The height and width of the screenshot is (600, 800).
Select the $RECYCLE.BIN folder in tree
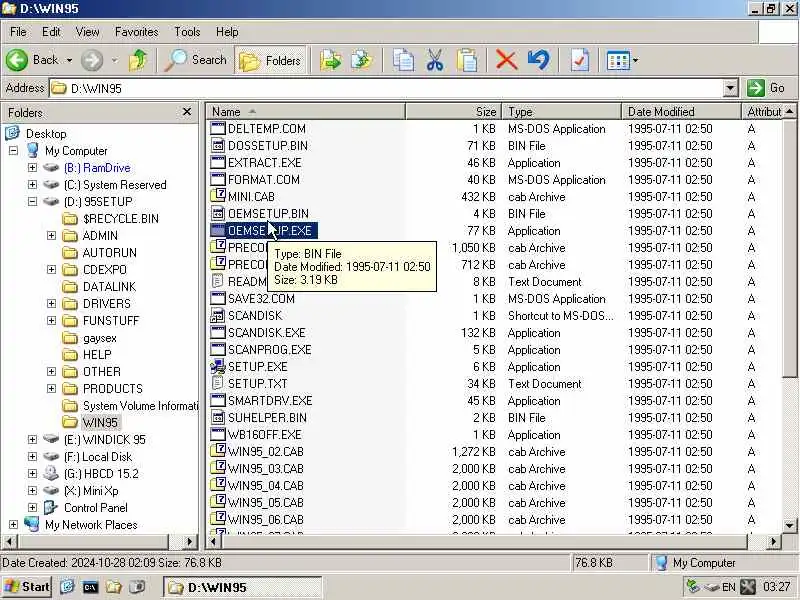coord(120,219)
